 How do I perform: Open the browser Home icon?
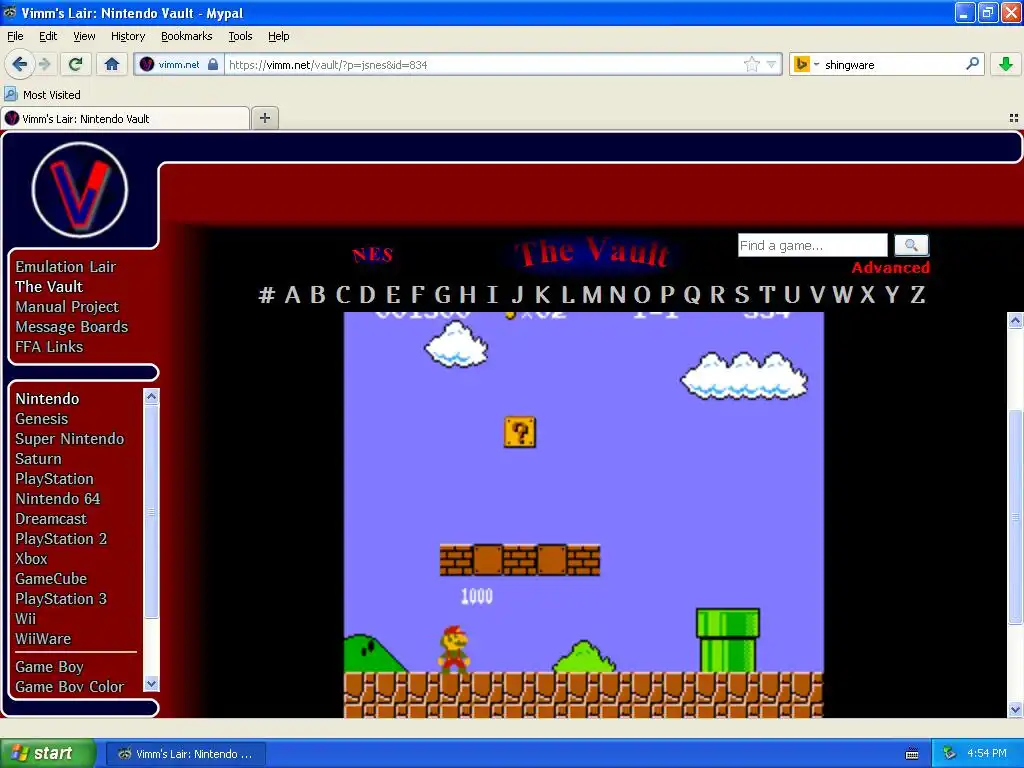(x=112, y=64)
